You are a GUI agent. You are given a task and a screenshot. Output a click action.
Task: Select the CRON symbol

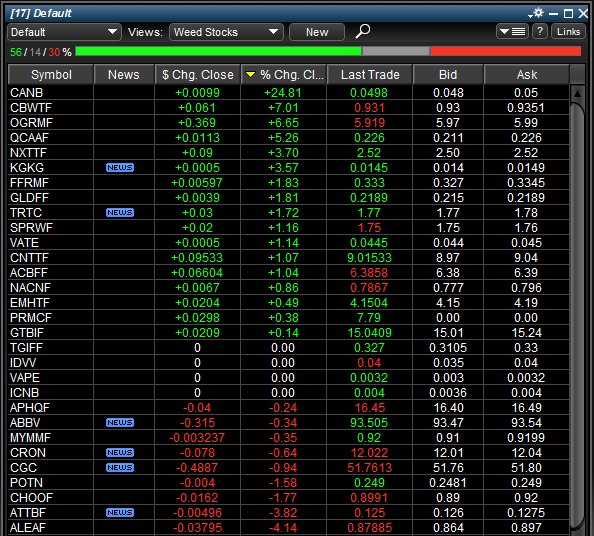(28, 453)
